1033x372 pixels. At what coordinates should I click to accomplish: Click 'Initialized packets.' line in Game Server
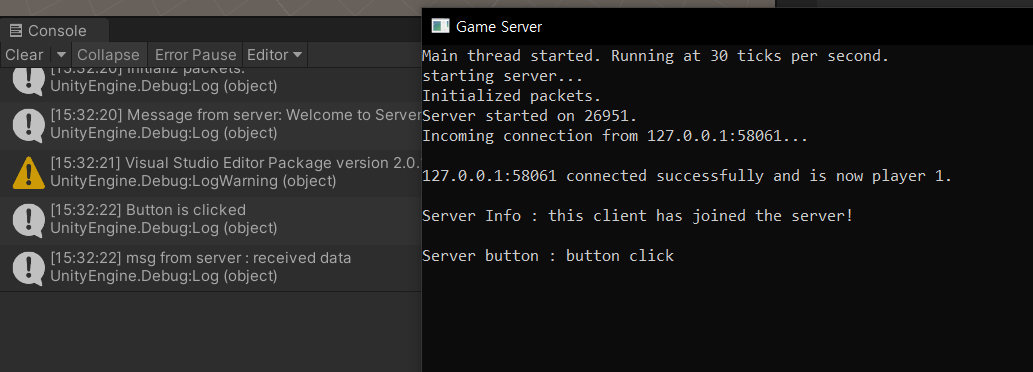tap(511, 96)
